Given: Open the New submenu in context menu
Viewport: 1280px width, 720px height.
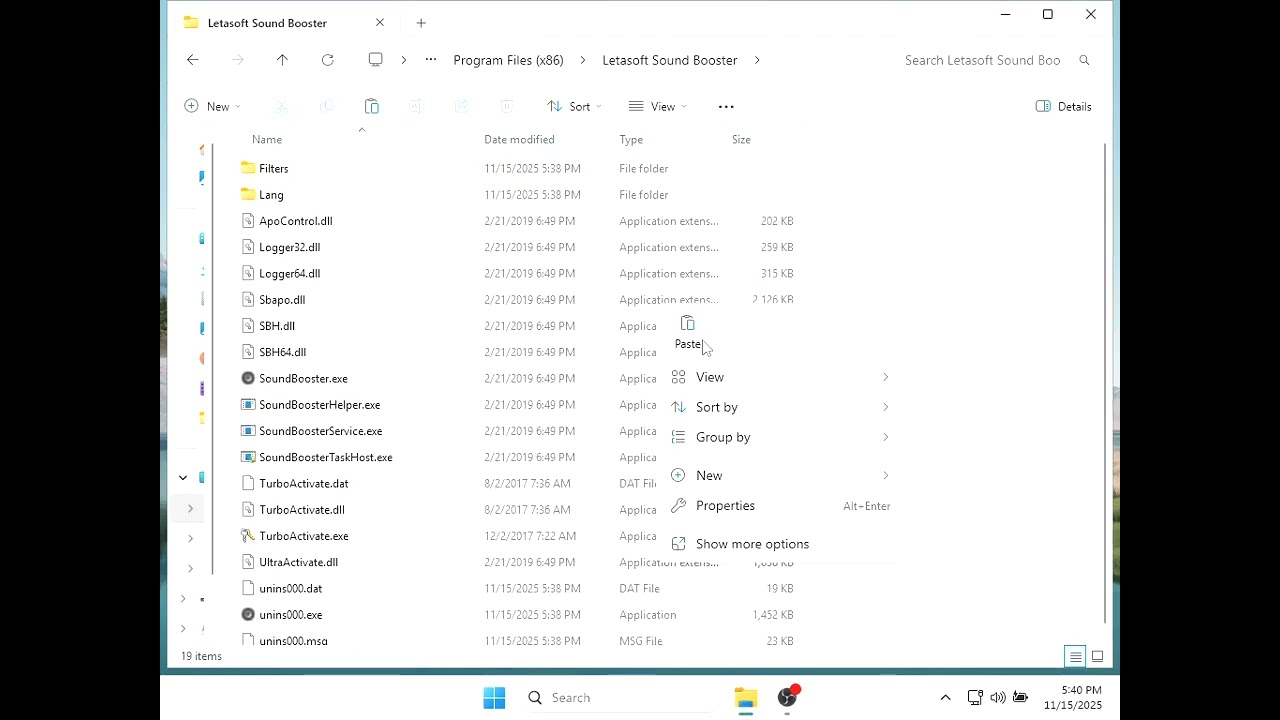Looking at the screenshot, I should pyautogui.click(x=781, y=475).
